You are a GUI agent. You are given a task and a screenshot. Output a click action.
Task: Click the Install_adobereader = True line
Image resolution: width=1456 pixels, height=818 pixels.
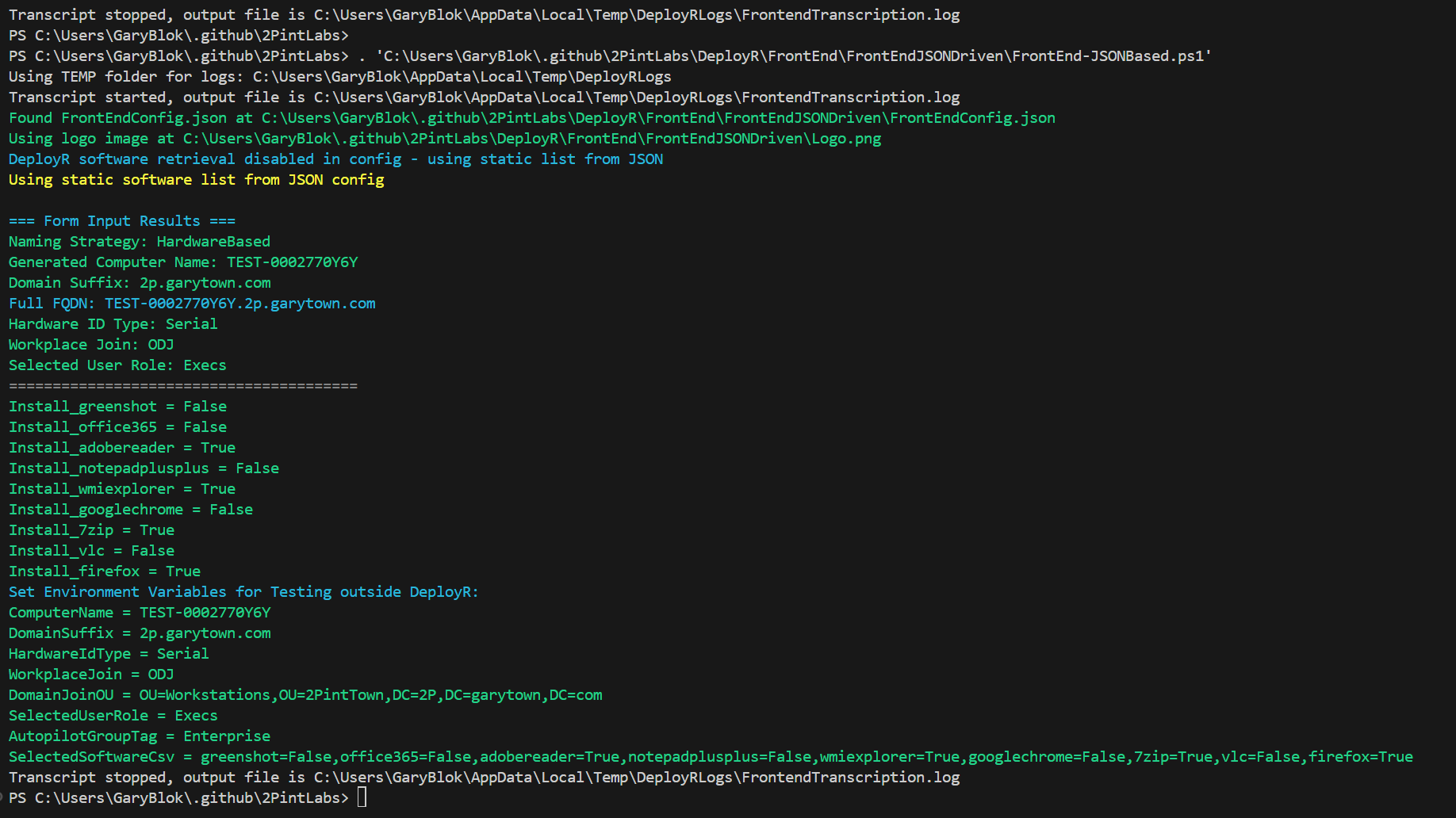click(x=122, y=448)
